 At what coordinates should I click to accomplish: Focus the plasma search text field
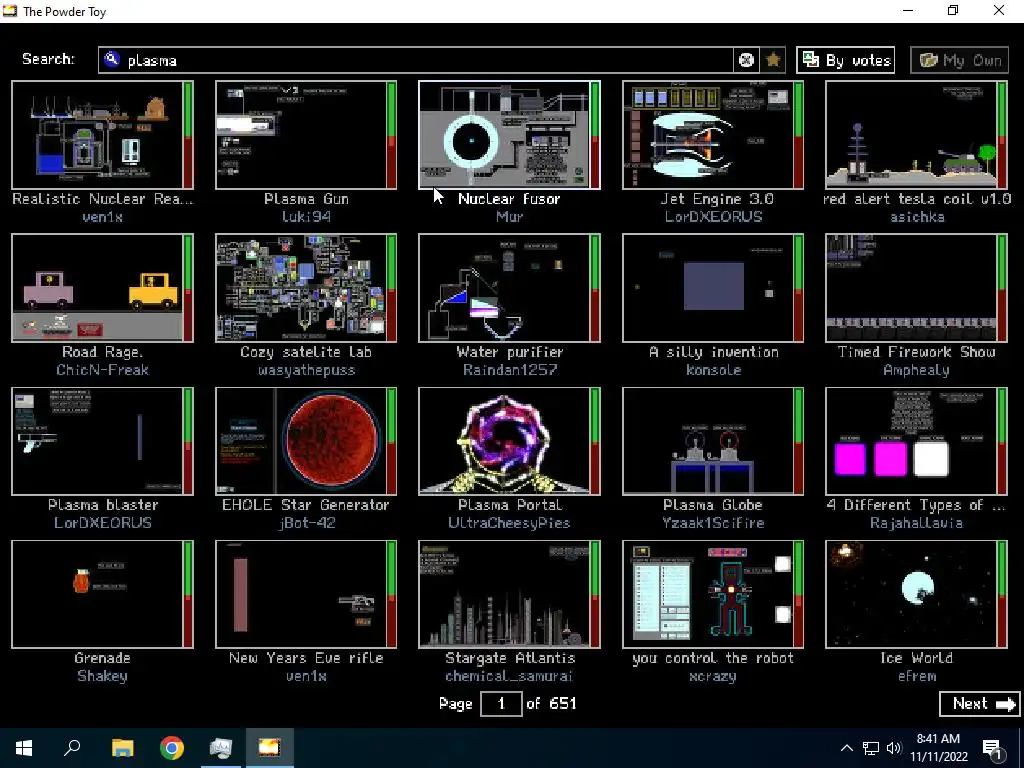pos(418,60)
